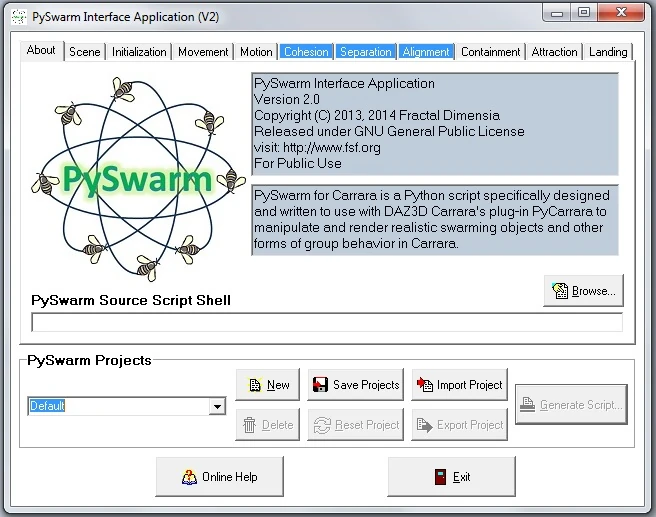
Task: Click the folder icon on Browse button
Action: click(x=560, y=291)
